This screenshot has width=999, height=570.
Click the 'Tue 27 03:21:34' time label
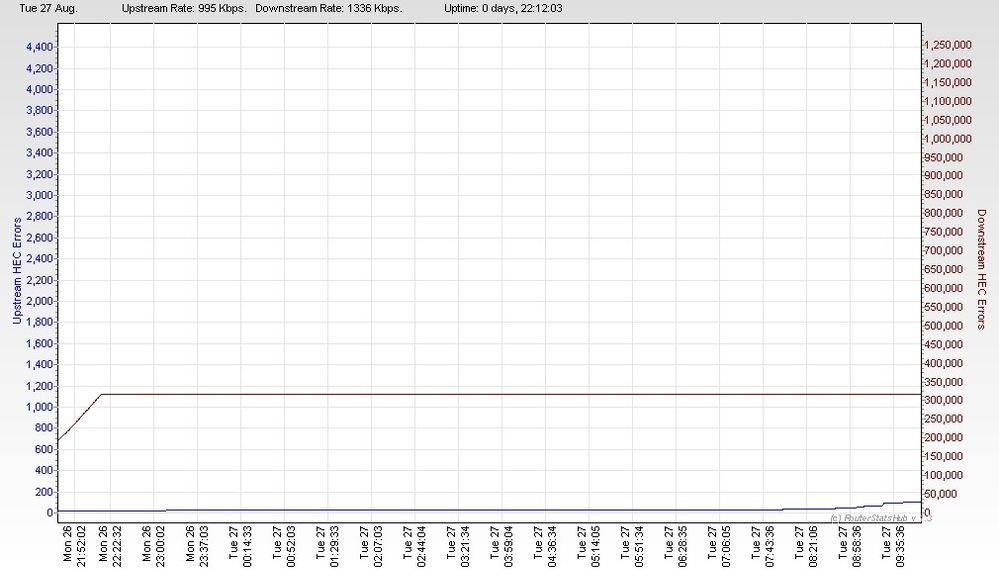tap(457, 546)
